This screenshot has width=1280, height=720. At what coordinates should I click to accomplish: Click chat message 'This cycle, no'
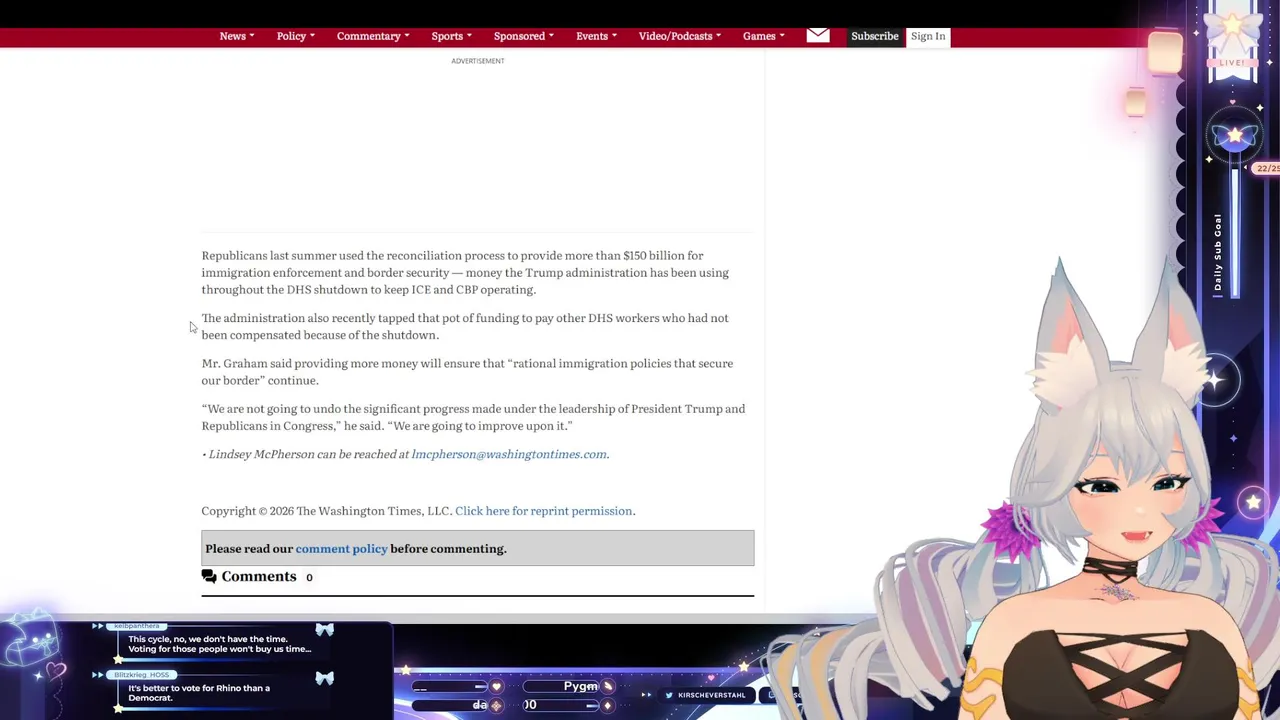point(219,644)
